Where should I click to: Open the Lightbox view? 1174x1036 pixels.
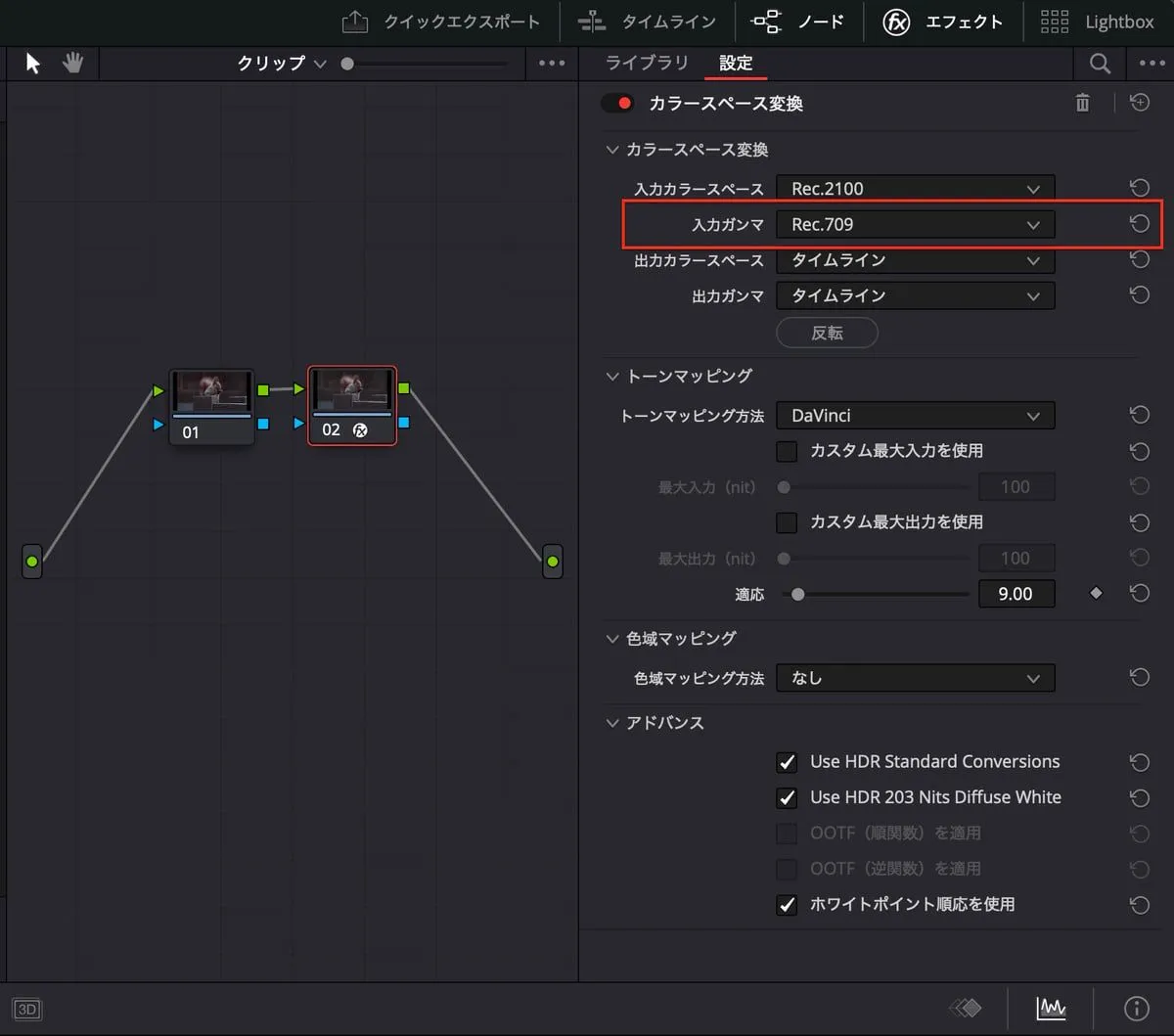[x=1097, y=22]
